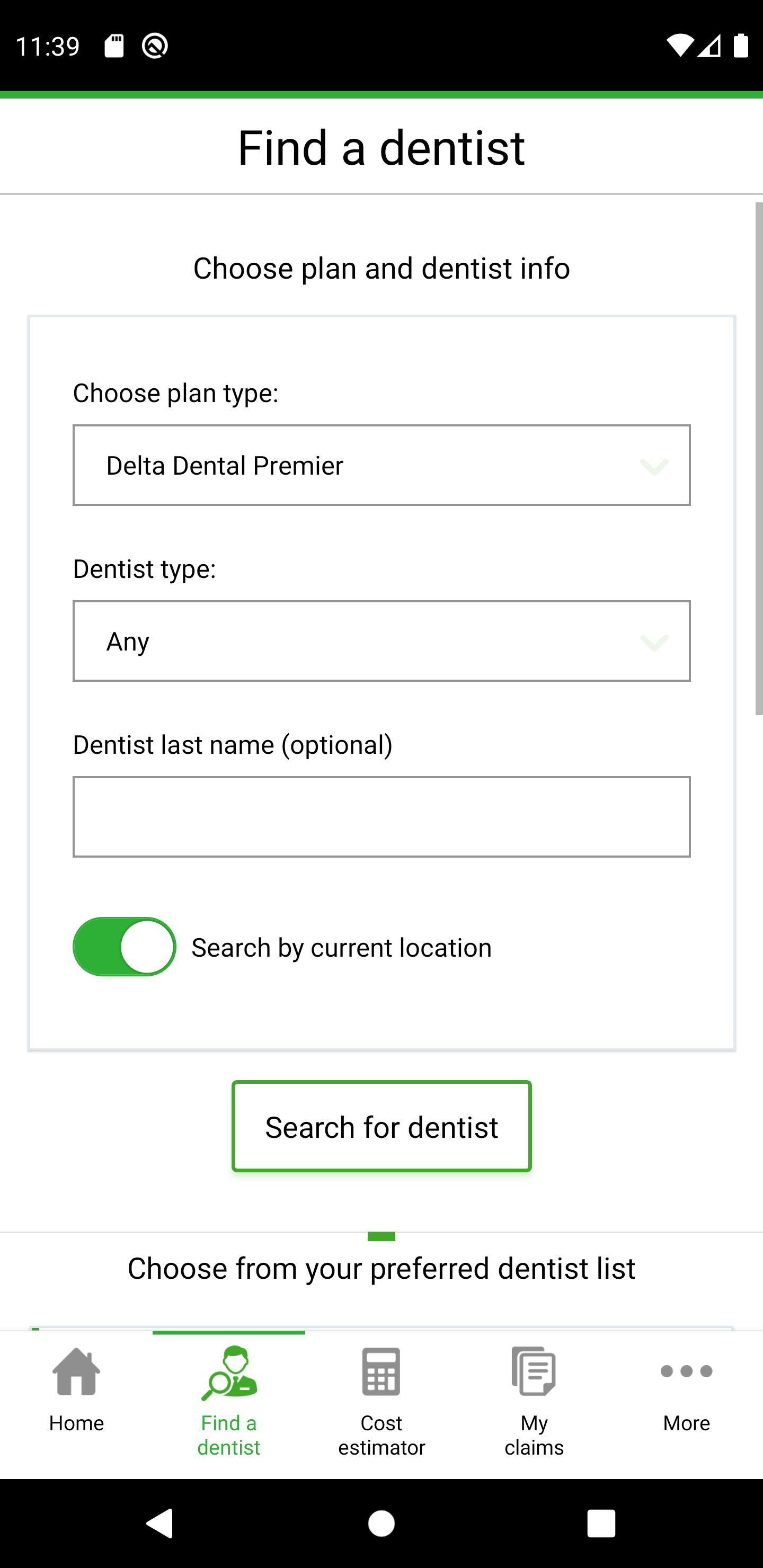The height and width of the screenshot is (1568, 763).
Task: Open the Cost estimator calculator icon
Action: (x=381, y=1371)
